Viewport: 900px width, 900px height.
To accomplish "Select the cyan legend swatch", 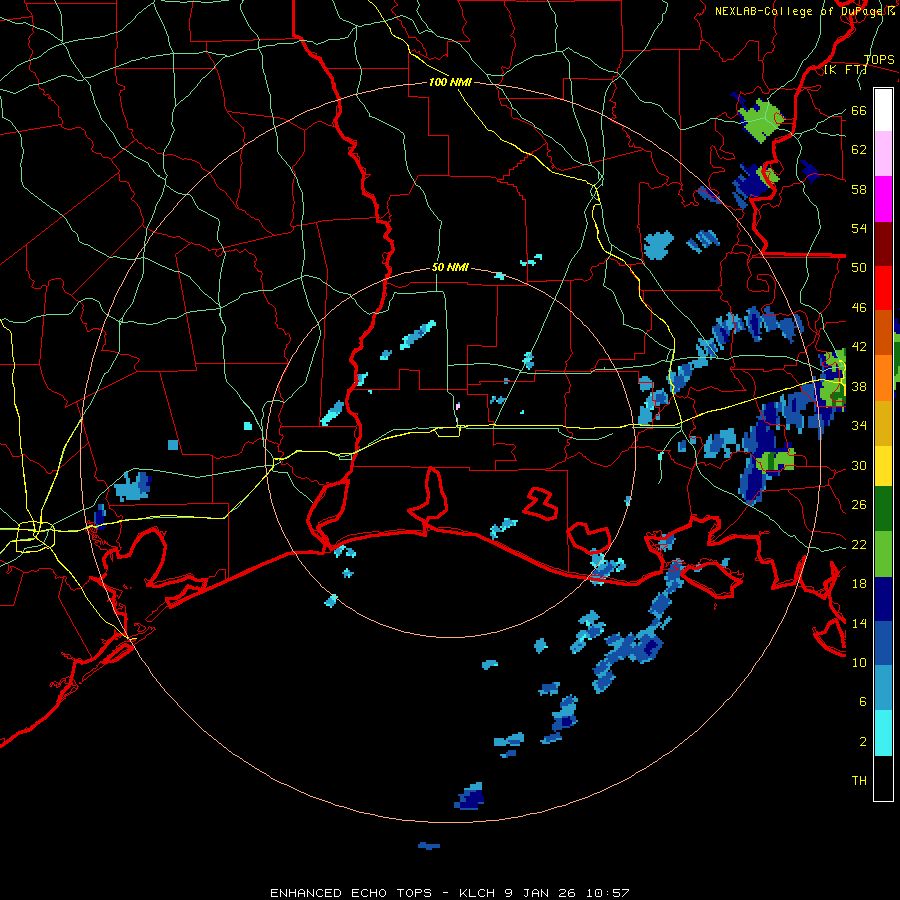I will point(883,733).
